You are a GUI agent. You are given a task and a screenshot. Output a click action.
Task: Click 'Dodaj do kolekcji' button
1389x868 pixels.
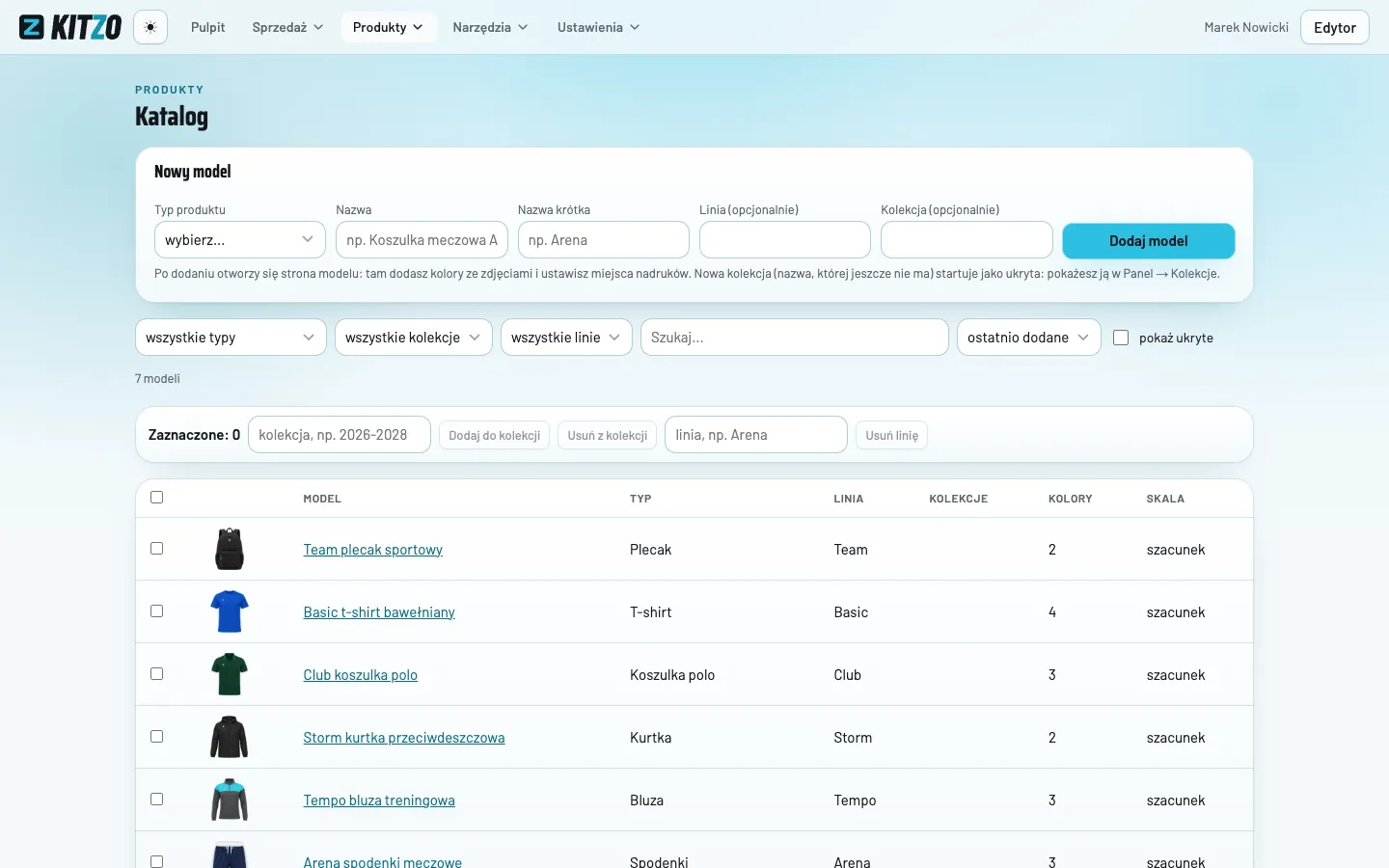tap(495, 435)
